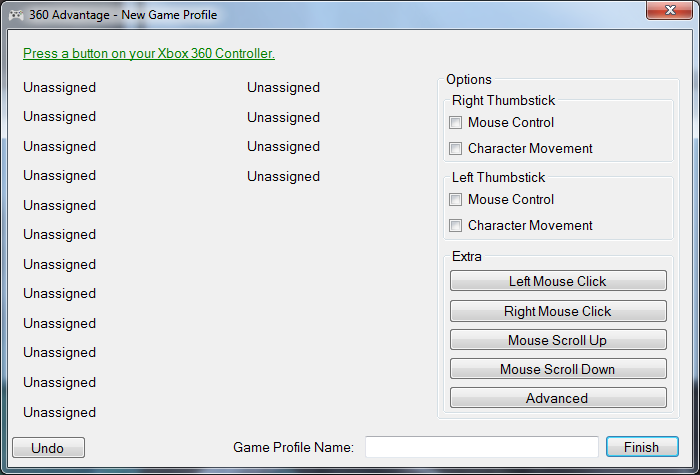Viewport: 700px width, 475px height.
Task: Click the 'Left Thumbstick' group heading
Action: tap(498, 178)
